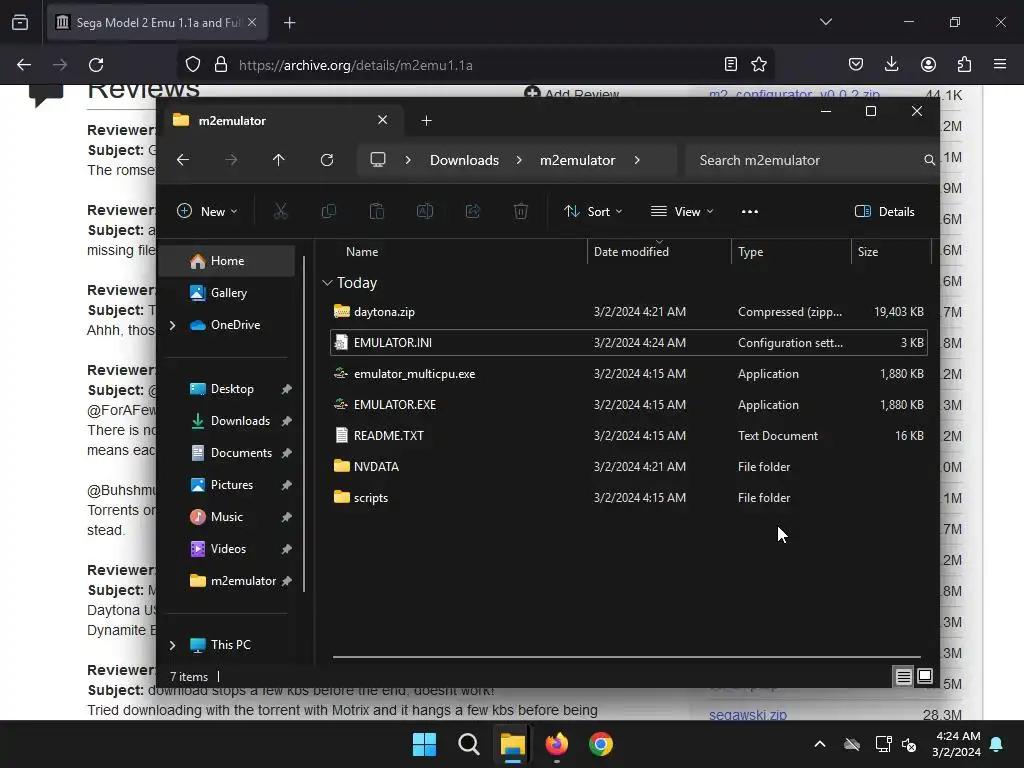Expand chevron after m2emulator in address bar
Viewport: 1024px width, 768px height.
tap(637, 160)
